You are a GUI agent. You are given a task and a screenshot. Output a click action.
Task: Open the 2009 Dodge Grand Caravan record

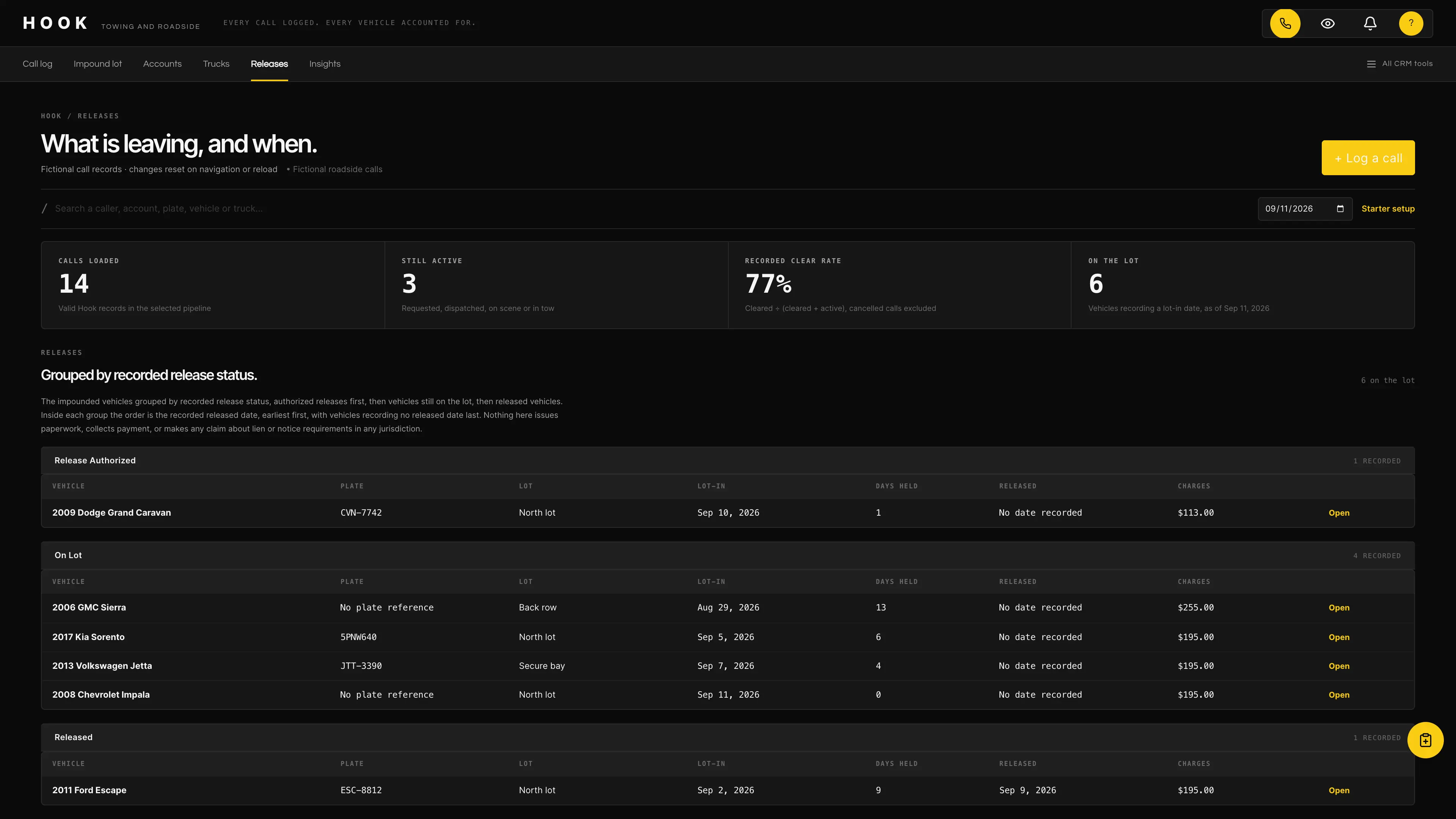(1339, 513)
